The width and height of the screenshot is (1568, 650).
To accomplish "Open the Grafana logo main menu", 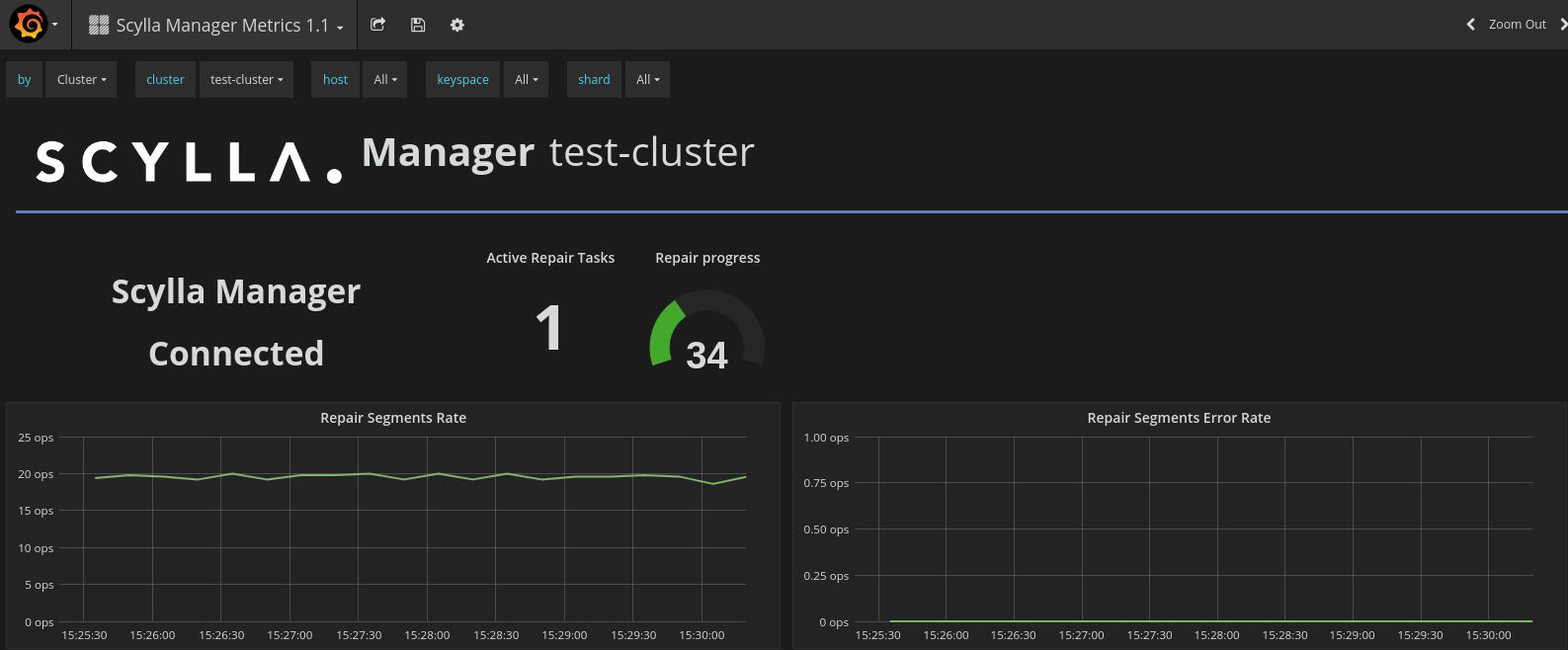I will coord(29,25).
